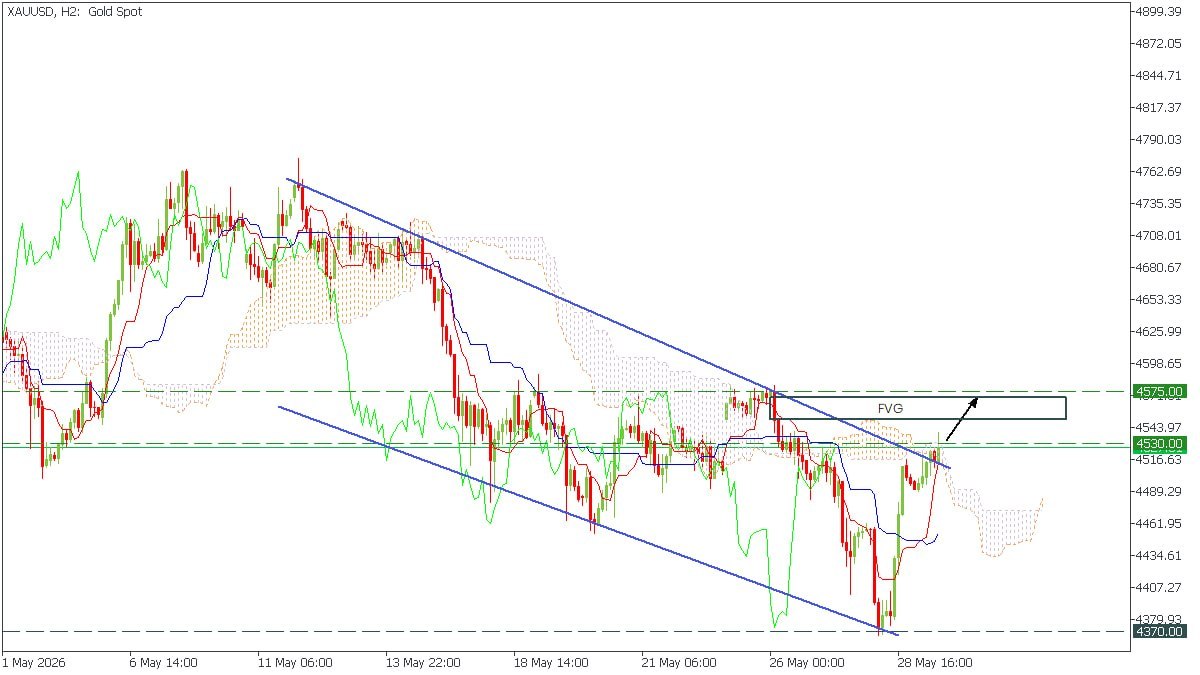Select the 4543.97 price axis value

(1160, 428)
